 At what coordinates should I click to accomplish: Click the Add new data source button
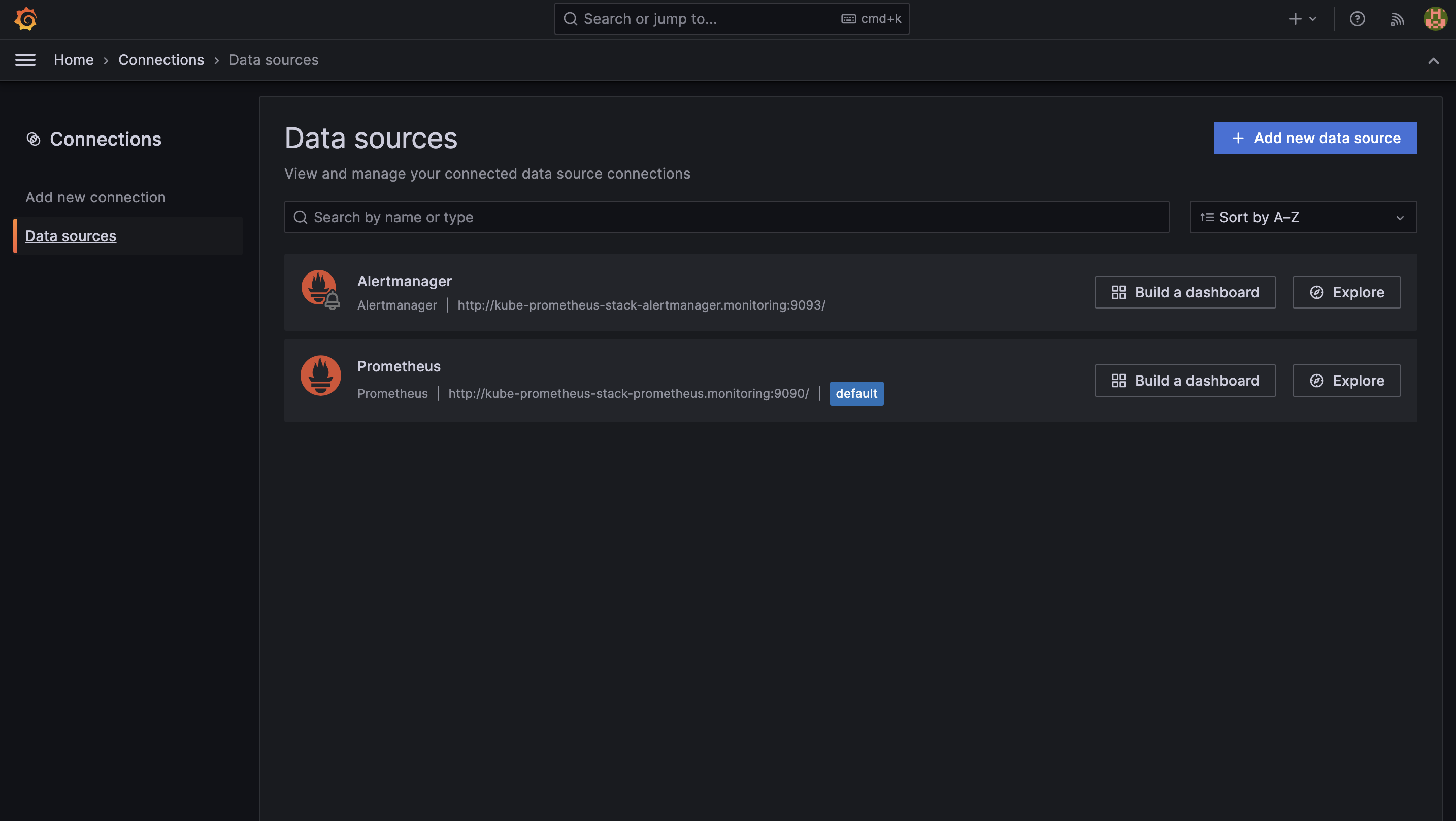click(x=1315, y=138)
